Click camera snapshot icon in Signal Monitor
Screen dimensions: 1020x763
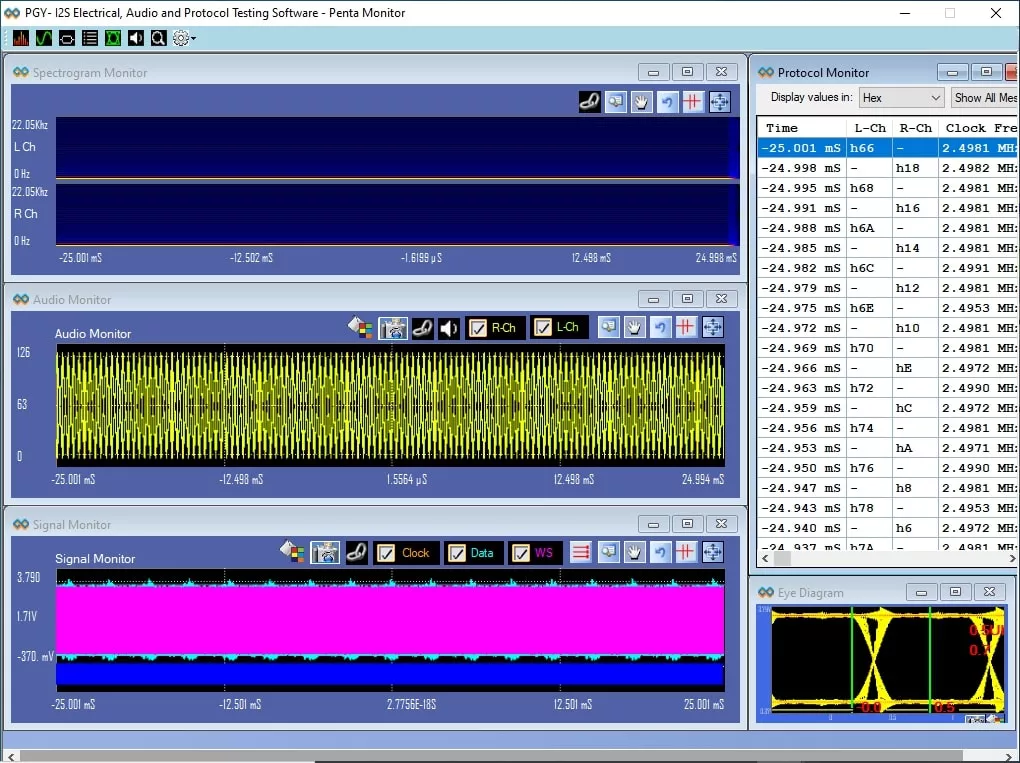click(x=324, y=552)
